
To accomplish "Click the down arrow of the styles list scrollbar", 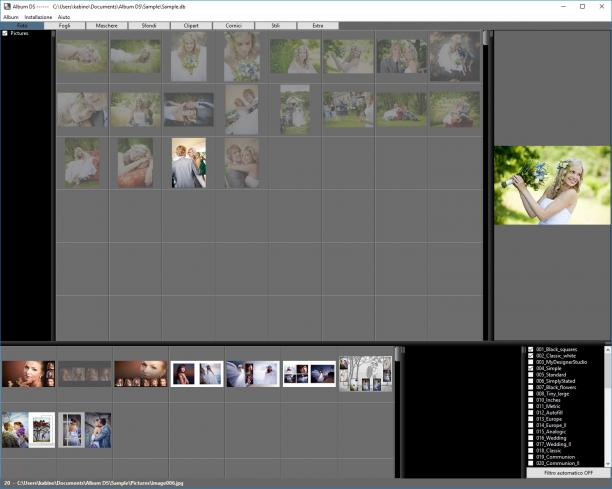I will [x=608, y=463].
